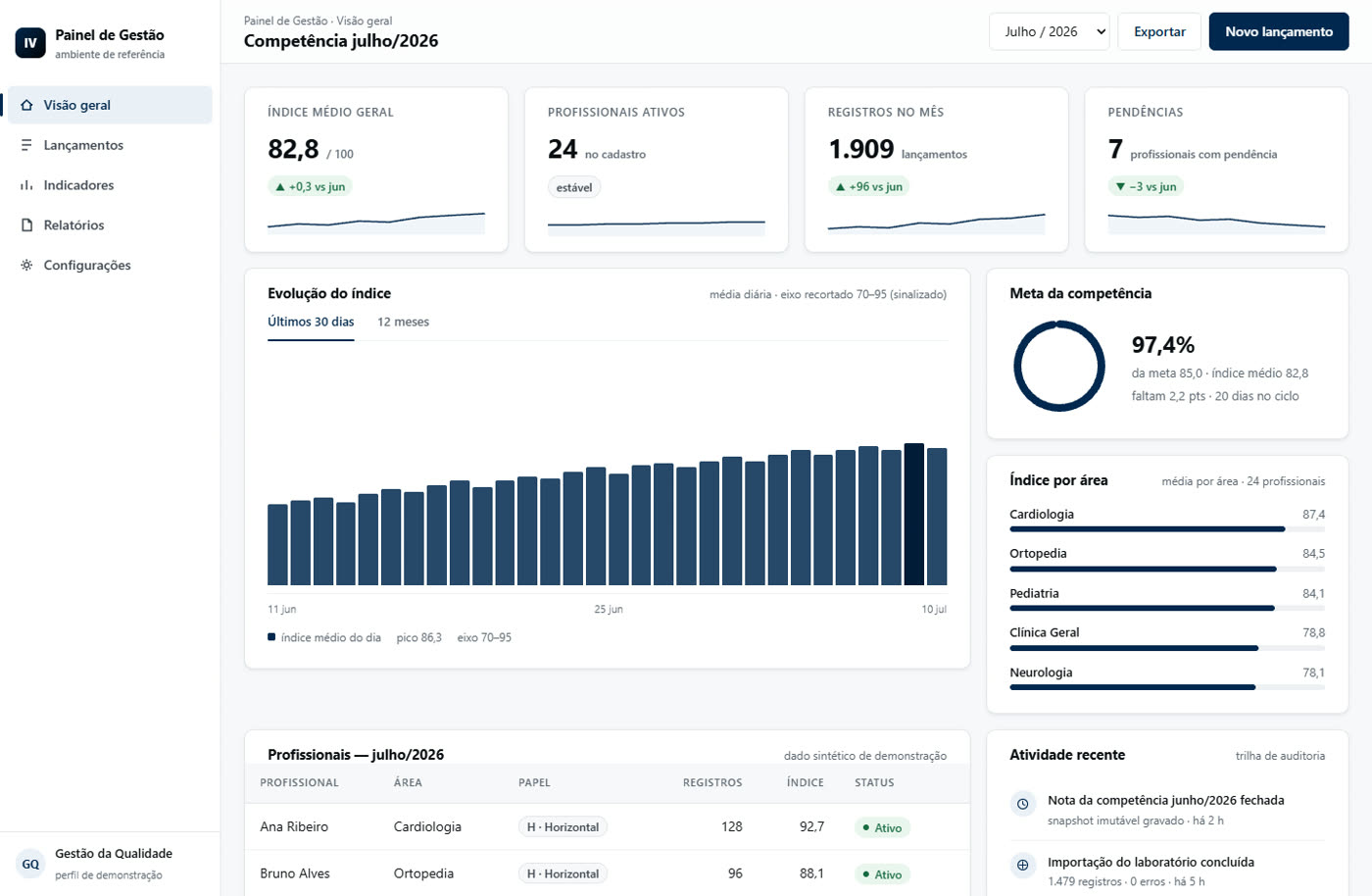Click the ÍNDICE column header
Image resolution: width=1372 pixels, height=896 pixels.
tap(805, 783)
